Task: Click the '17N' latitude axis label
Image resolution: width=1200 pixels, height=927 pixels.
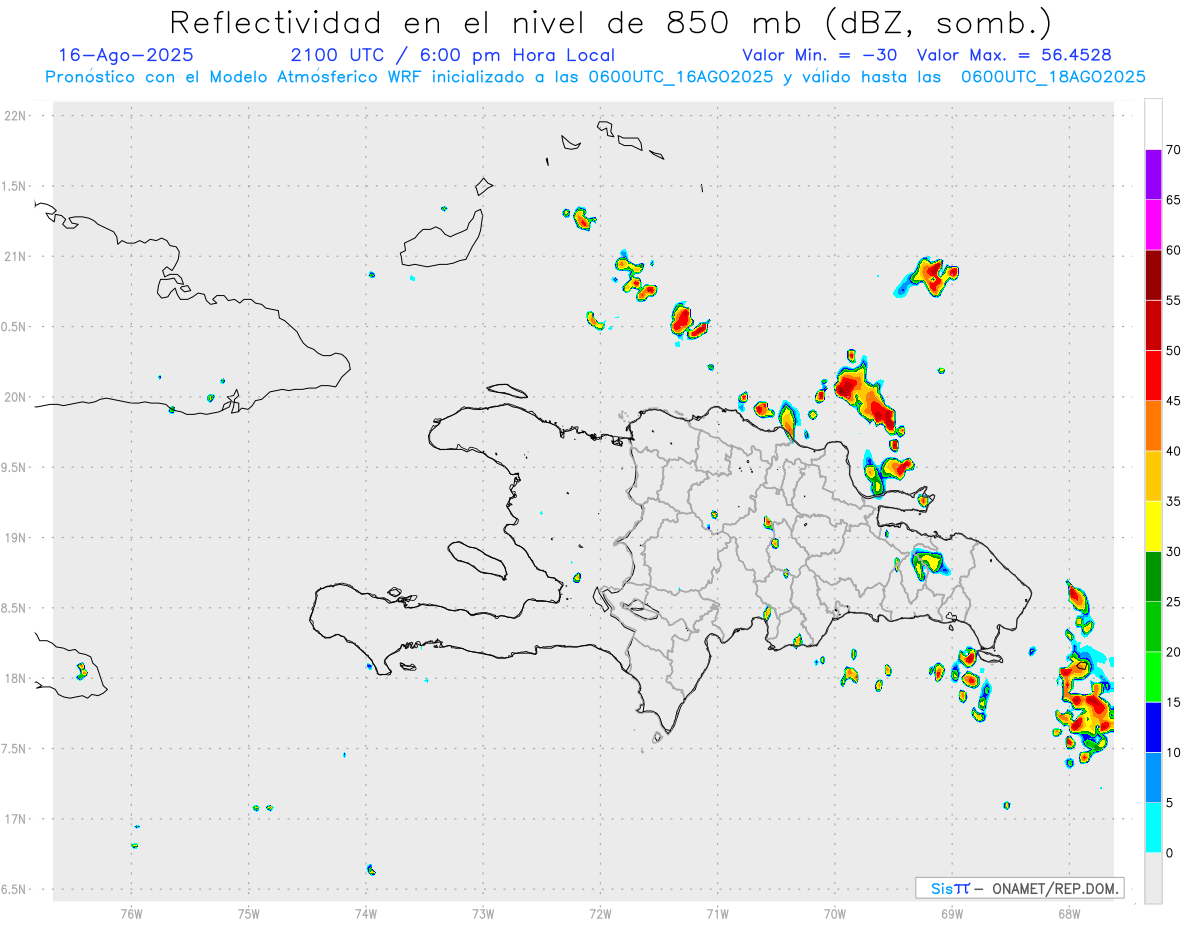Action: pos(17,819)
